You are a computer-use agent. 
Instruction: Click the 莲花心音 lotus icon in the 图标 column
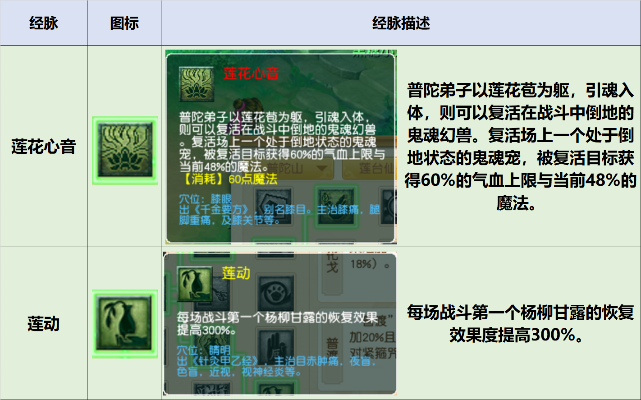point(125,150)
